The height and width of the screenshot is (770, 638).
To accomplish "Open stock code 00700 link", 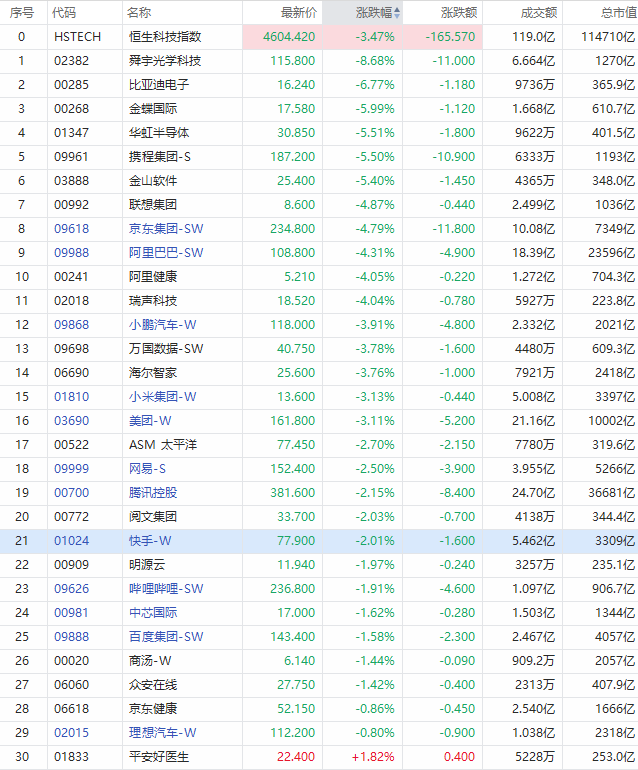I will pos(72,493).
